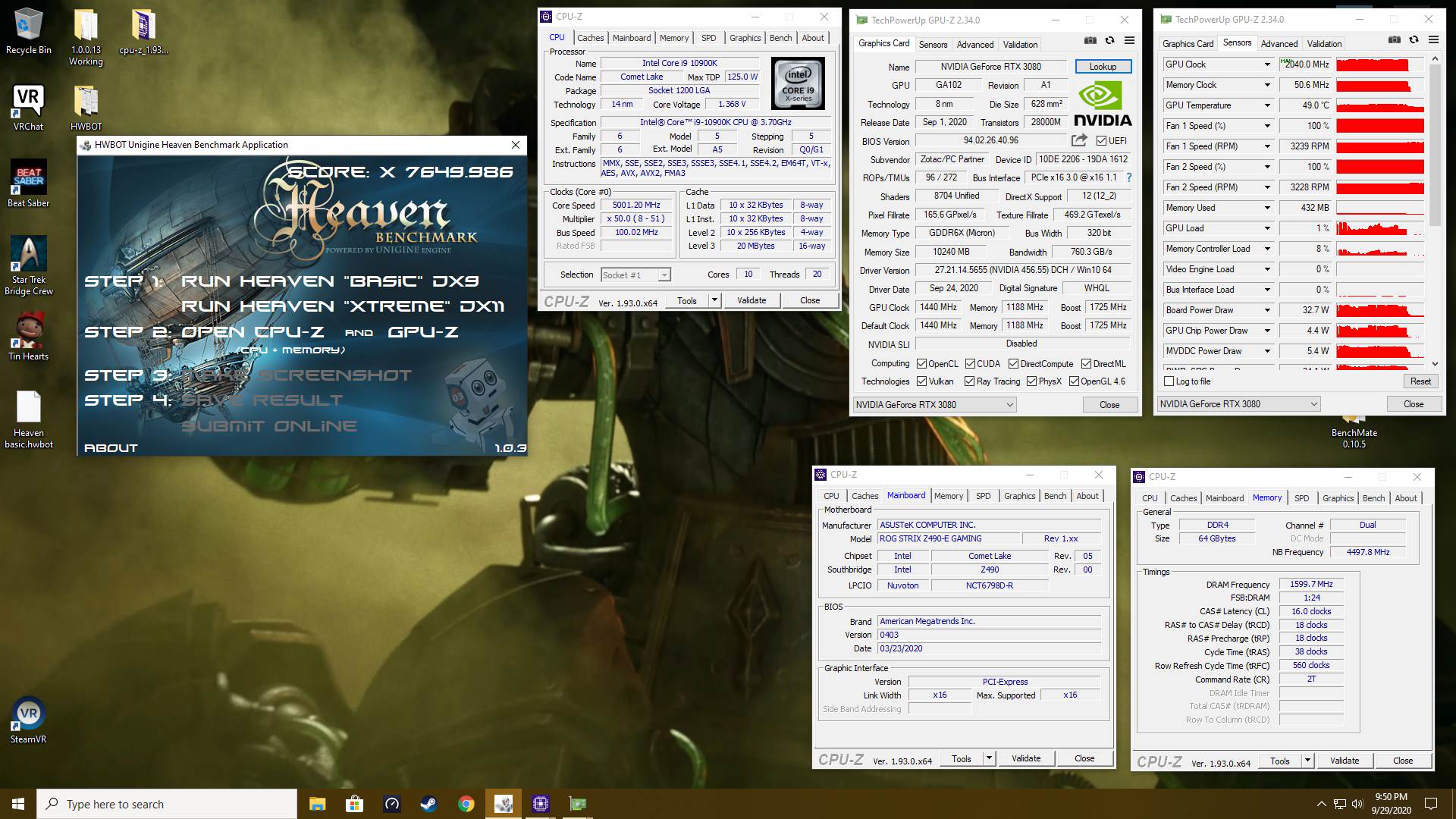Expand Memory Clock sensor dropdown
The height and width of the screenshot is (819, 1456).
point(1266,85)
